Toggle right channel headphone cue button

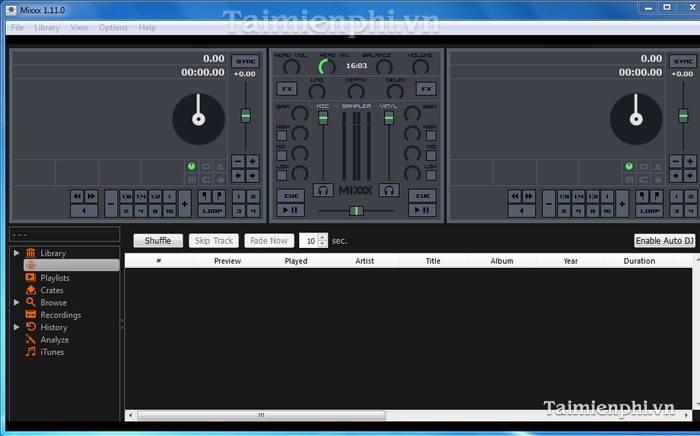point(389,191)
